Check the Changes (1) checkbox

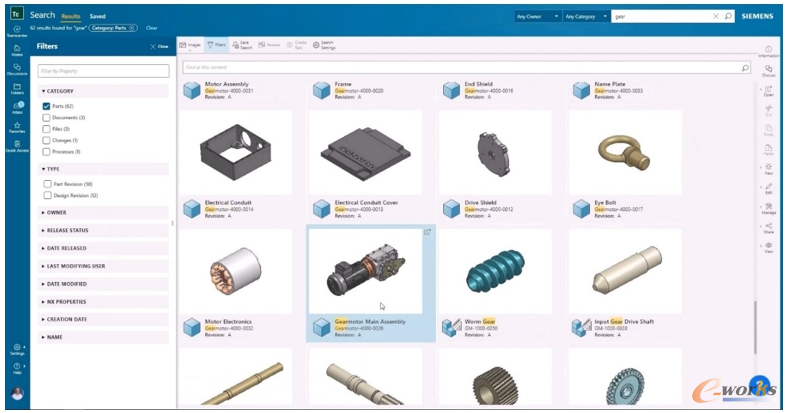(x=46, y=141)
